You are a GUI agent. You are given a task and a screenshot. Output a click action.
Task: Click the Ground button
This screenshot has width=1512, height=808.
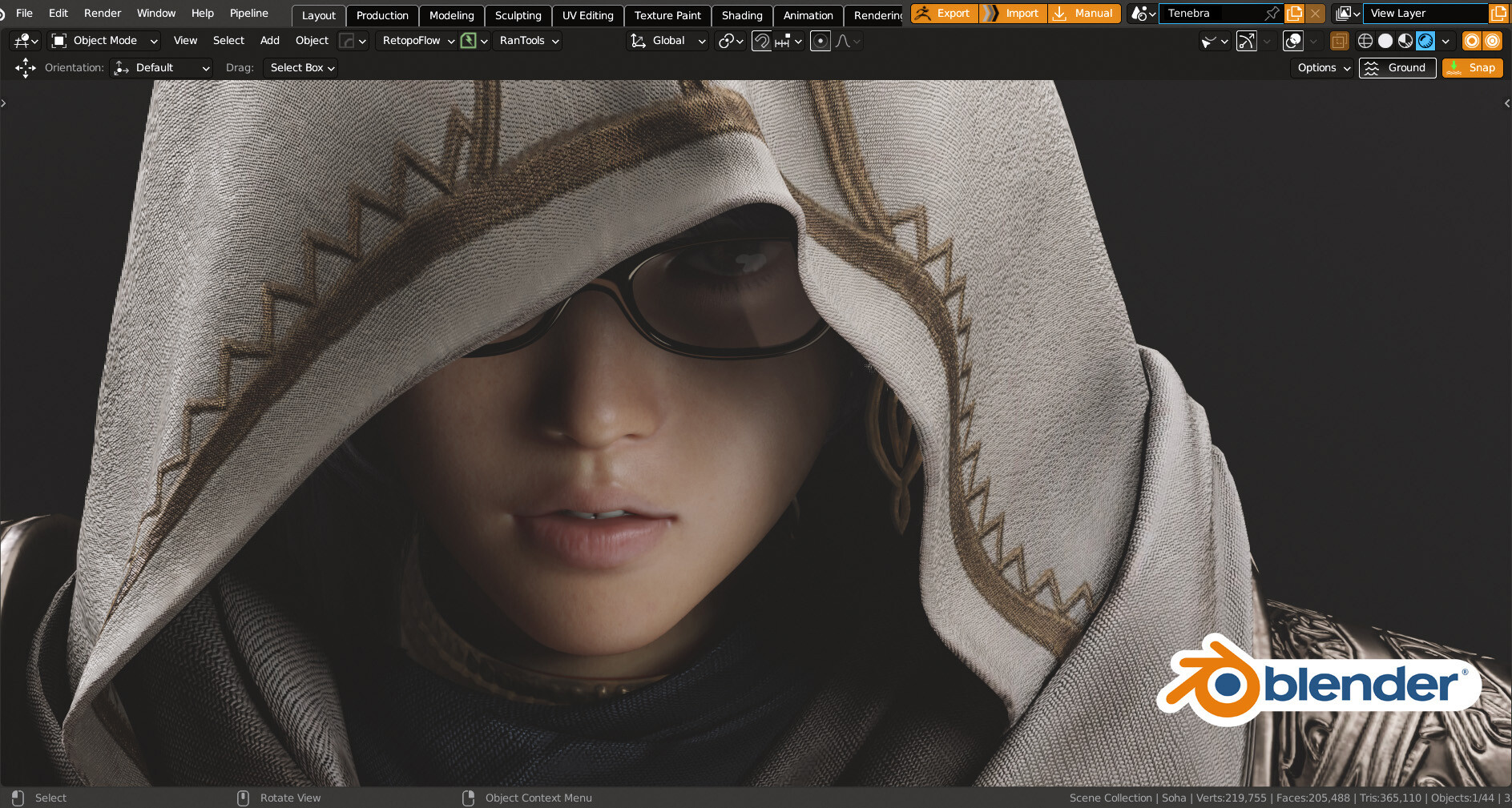(1397, 68)
